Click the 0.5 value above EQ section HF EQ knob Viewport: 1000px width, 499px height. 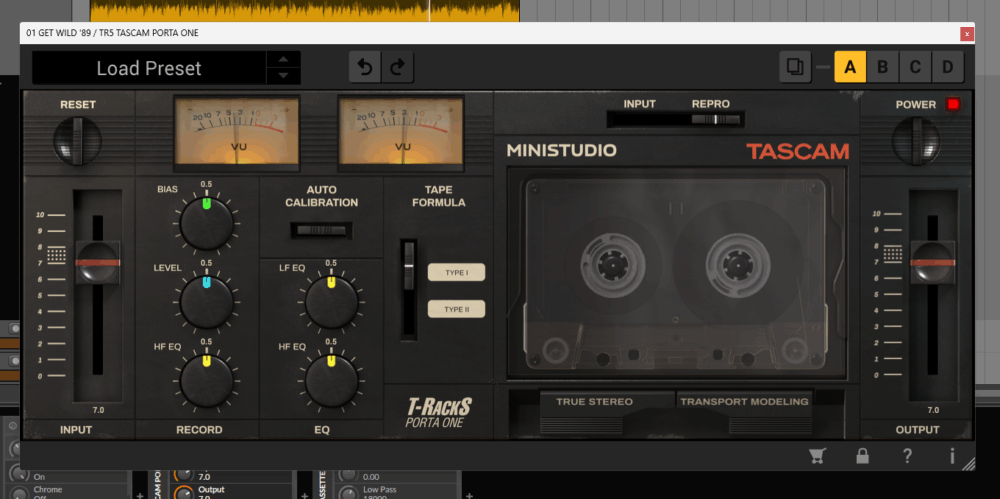pos(331,342)
